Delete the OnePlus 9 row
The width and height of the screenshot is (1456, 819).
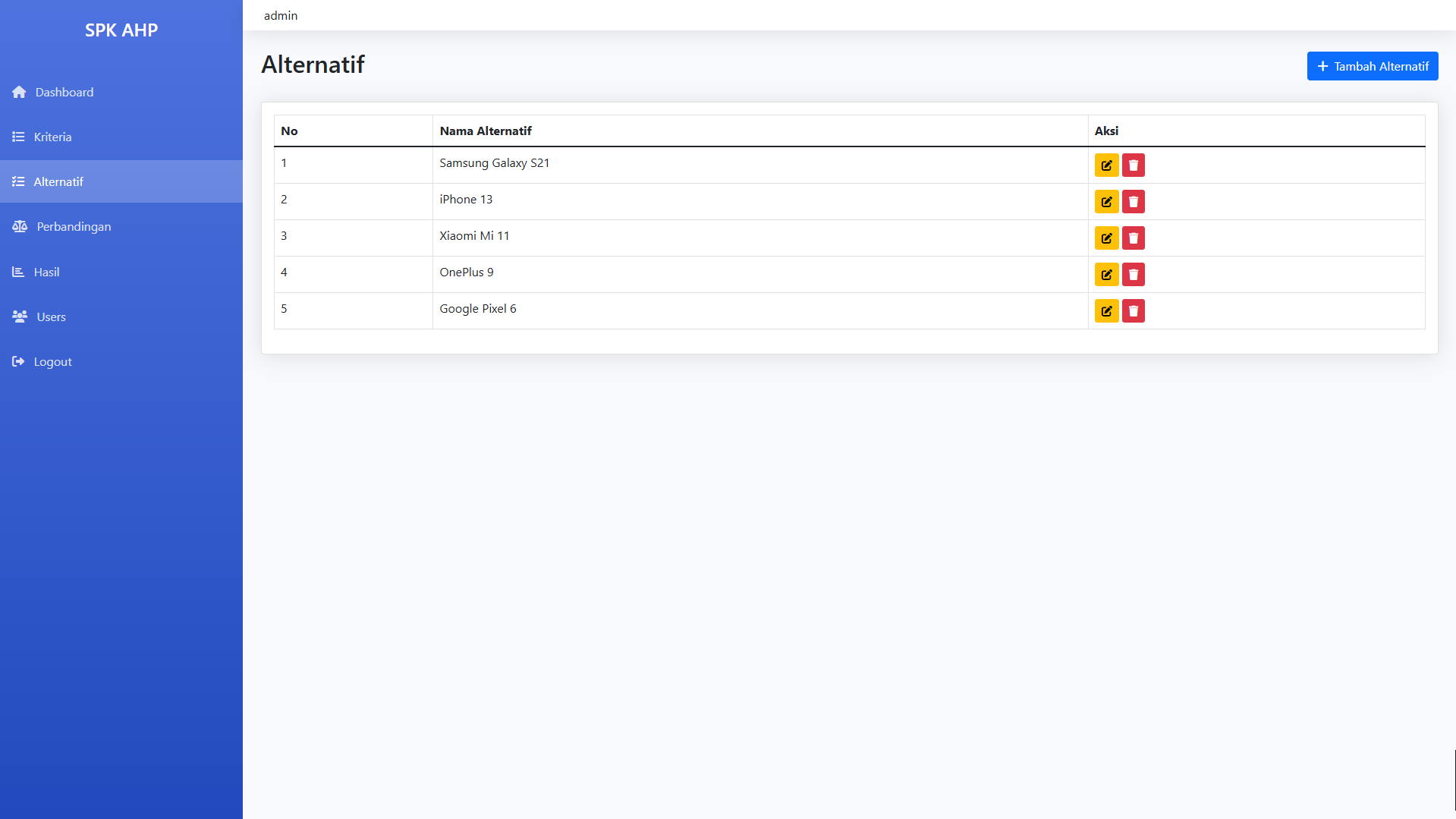pos(1133,274)
